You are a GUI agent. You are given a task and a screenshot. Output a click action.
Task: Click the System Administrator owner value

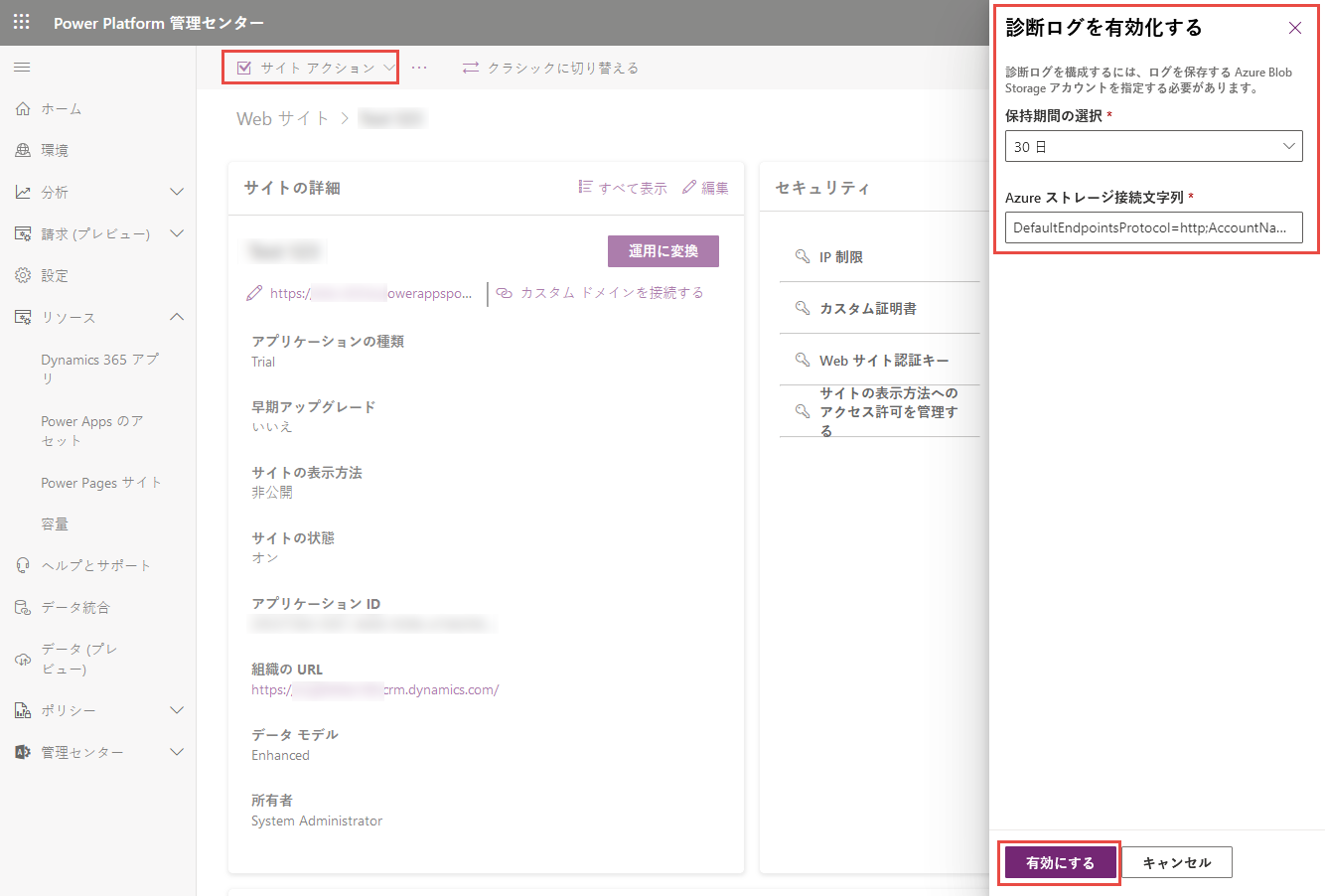point(317,821)
